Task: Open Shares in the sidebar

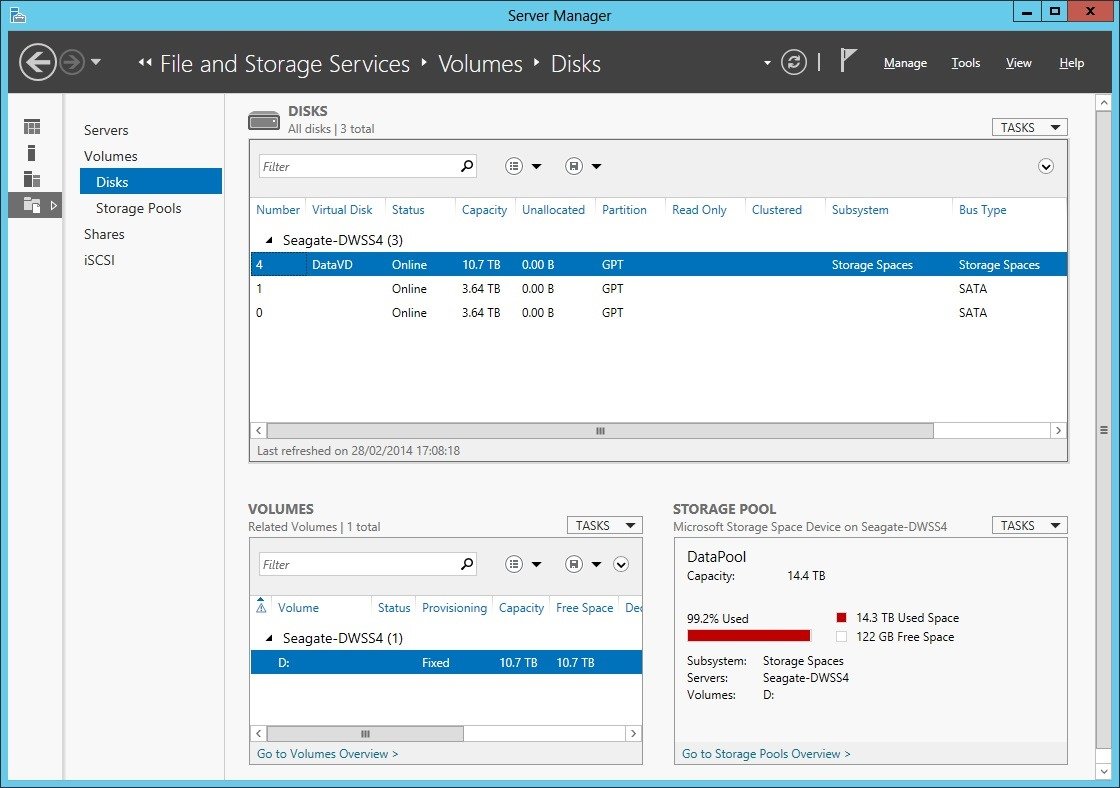Action: tap(104, 234)
